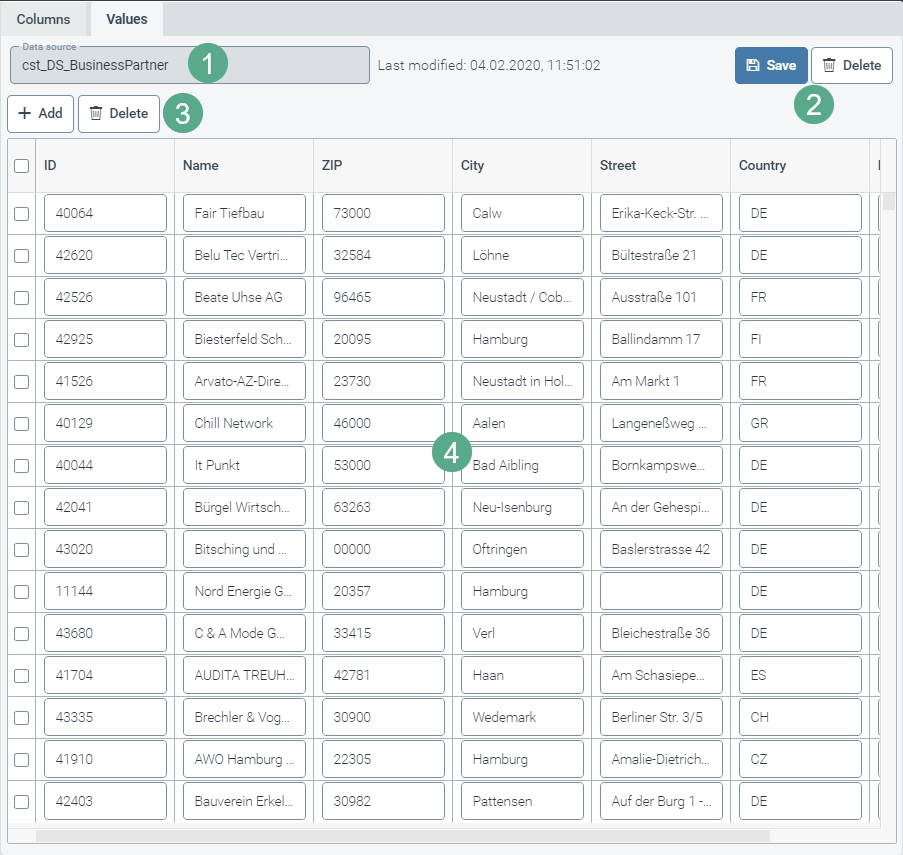The width and height of the screenshot is (903, 855).
Task: Click the Name column header
Action: (x=201, y=166)
